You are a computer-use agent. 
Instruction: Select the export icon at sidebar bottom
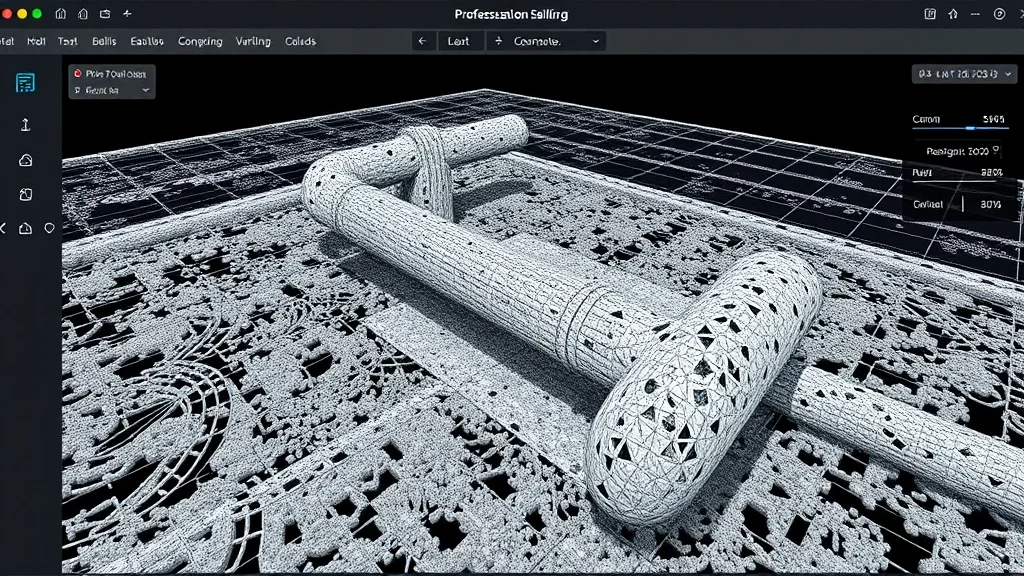[25, 228]
